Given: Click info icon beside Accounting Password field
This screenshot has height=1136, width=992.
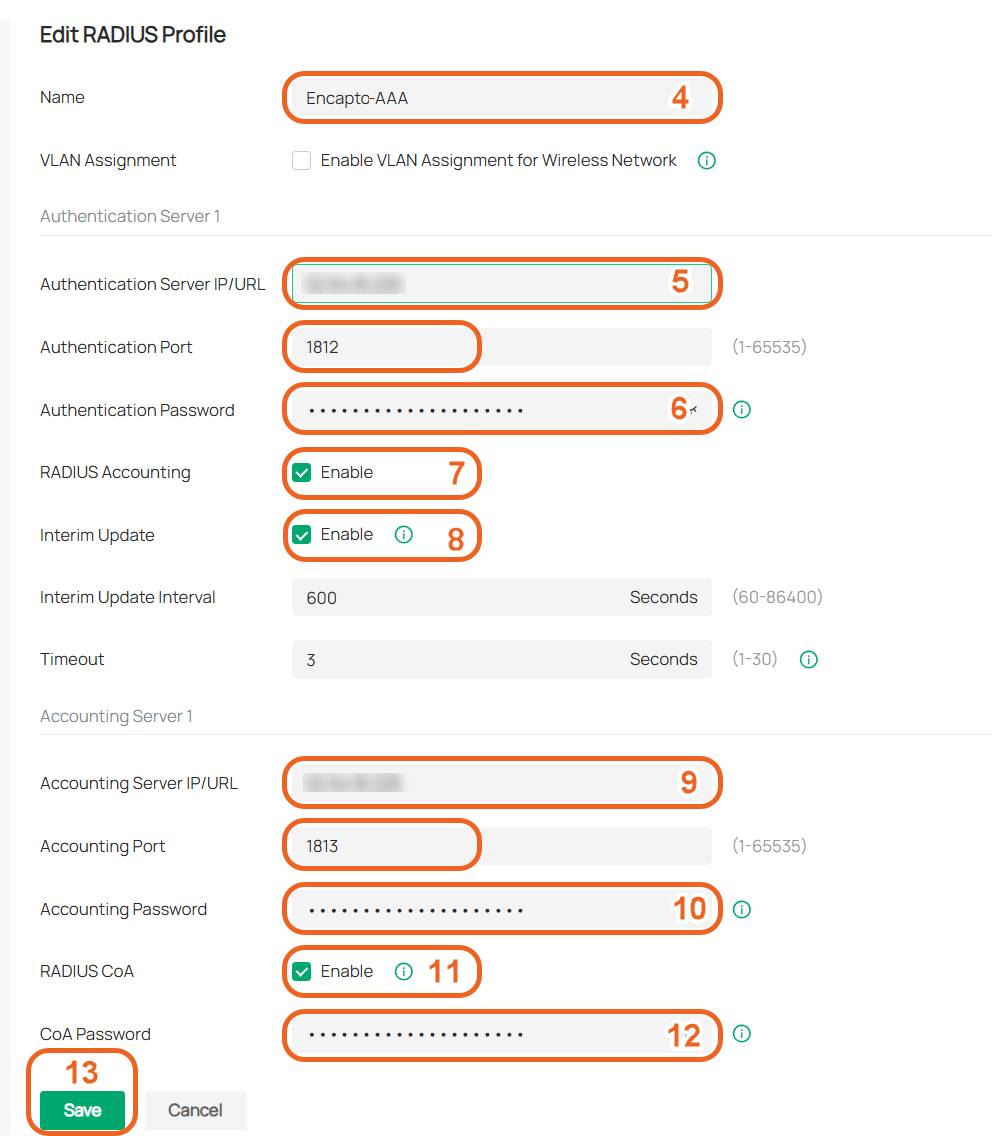Looking at the screenshot, I should 741,909.
